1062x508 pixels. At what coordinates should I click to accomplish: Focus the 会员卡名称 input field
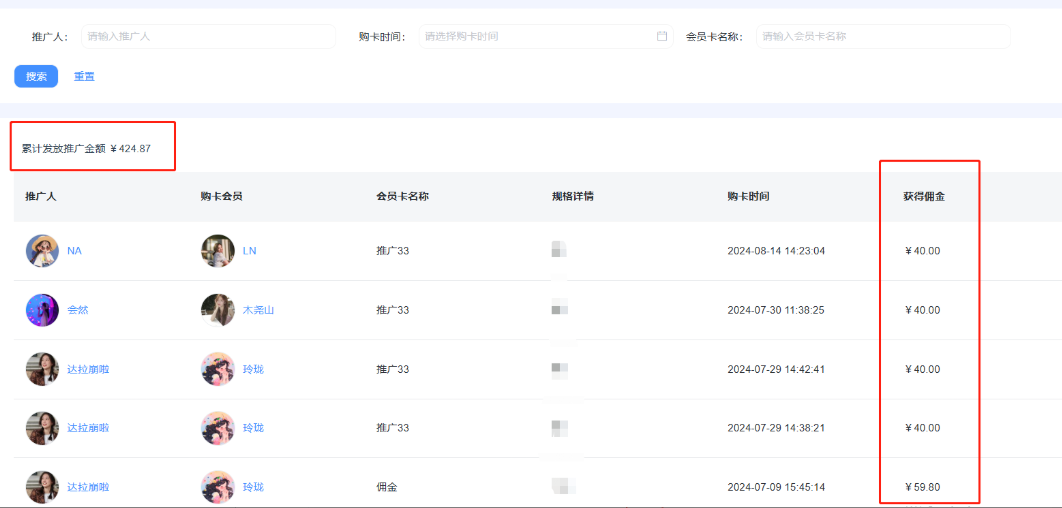pyautogui.click(x=882, y=36)
